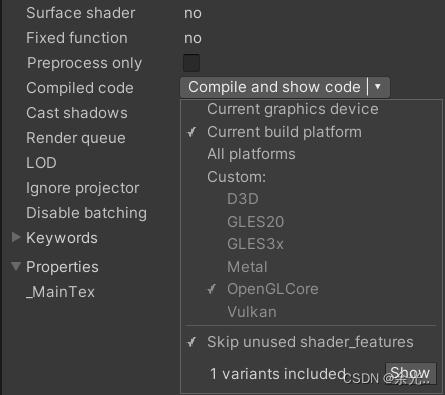Expand the Keywords foldout triangle
This screenshot has height=395, width=445.
(x=16, y=237)
